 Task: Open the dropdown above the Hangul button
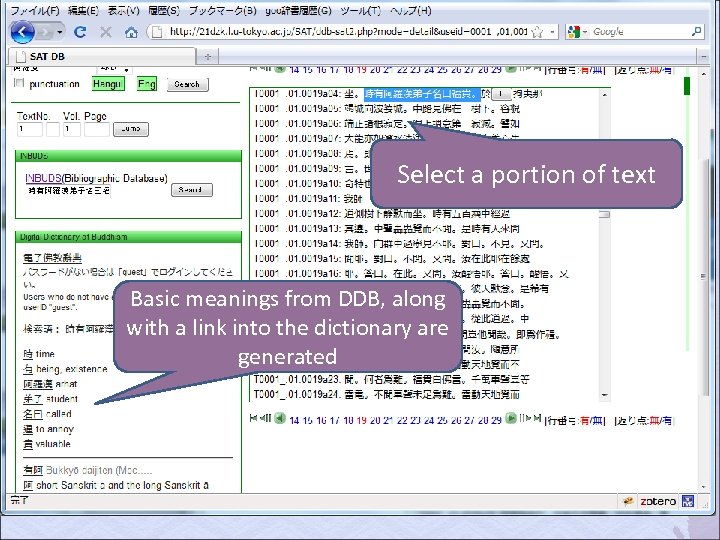(x=114, y=68)
